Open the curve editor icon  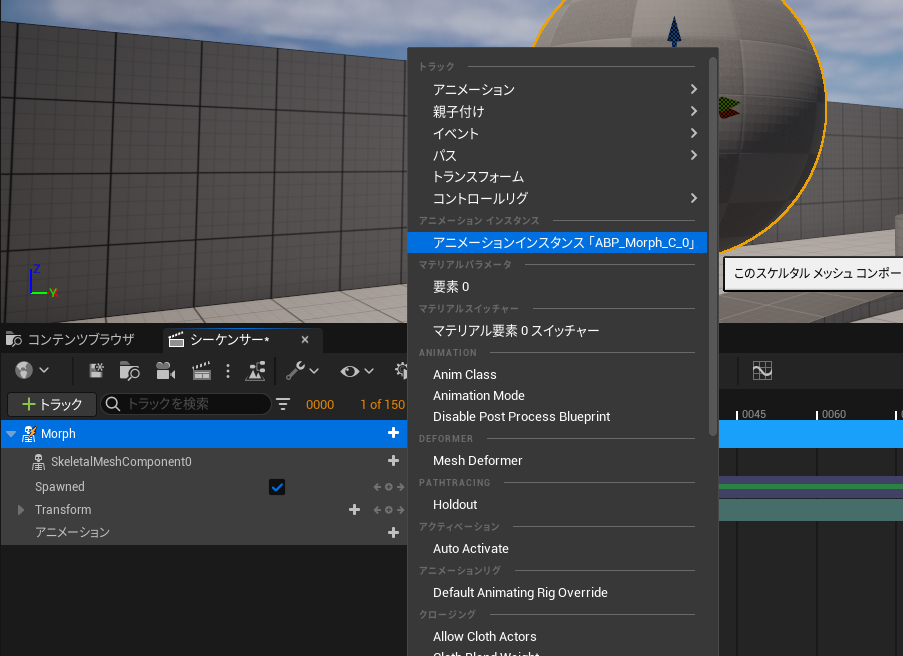tap(762, 370)
